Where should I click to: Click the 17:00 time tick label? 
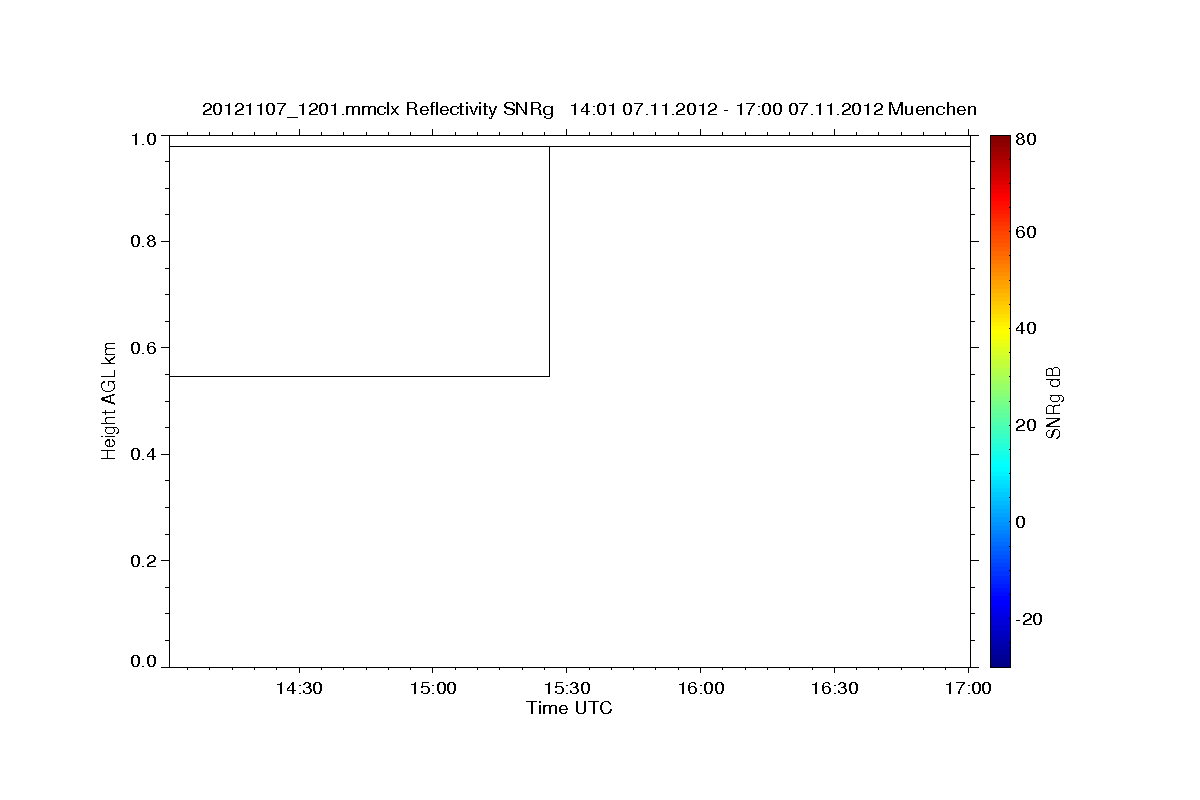[x=968, y=689]
